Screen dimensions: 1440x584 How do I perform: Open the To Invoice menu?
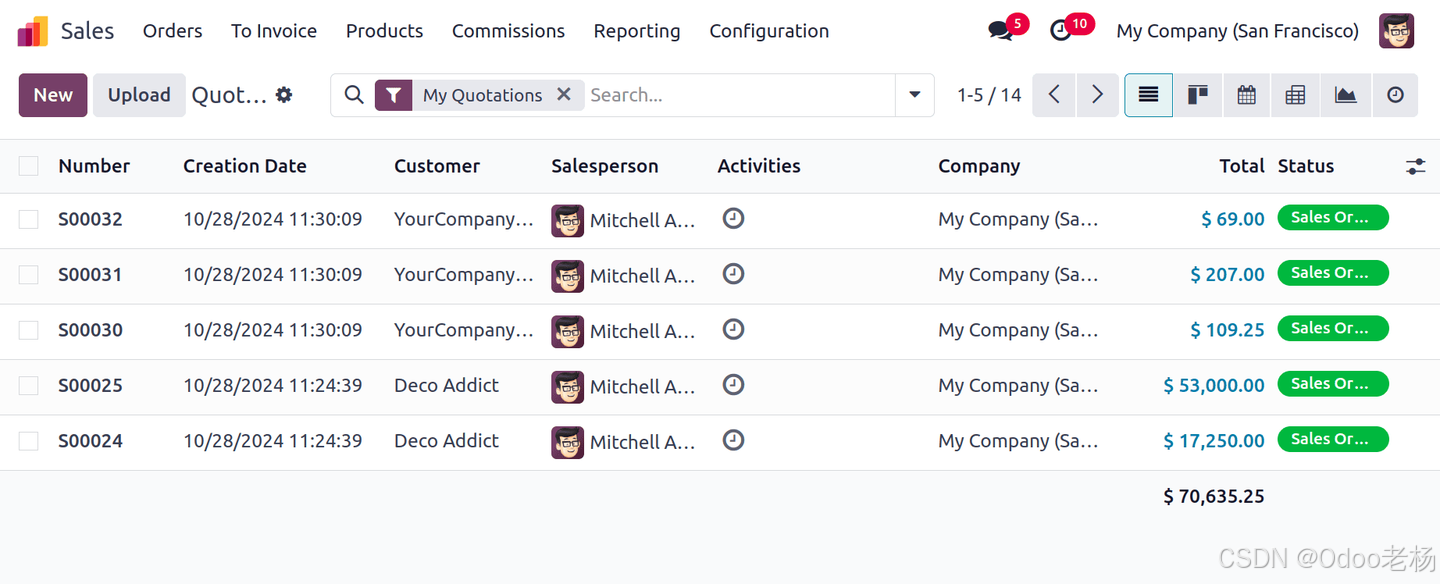coord(274,31)
